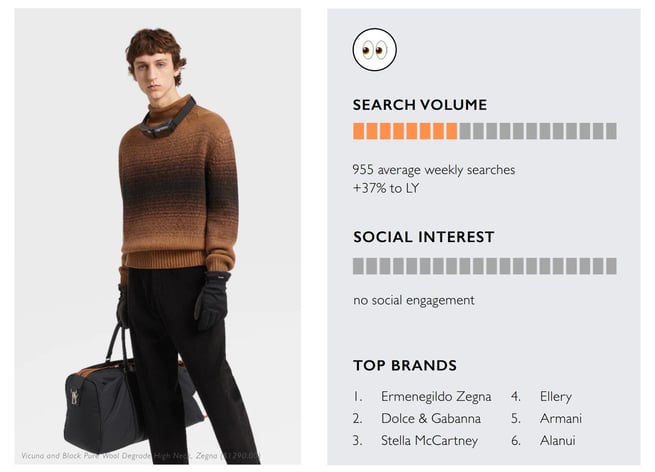Click the TOP BRANDS heading
This screenshot has width=655, height=472.
click(405, 366)
